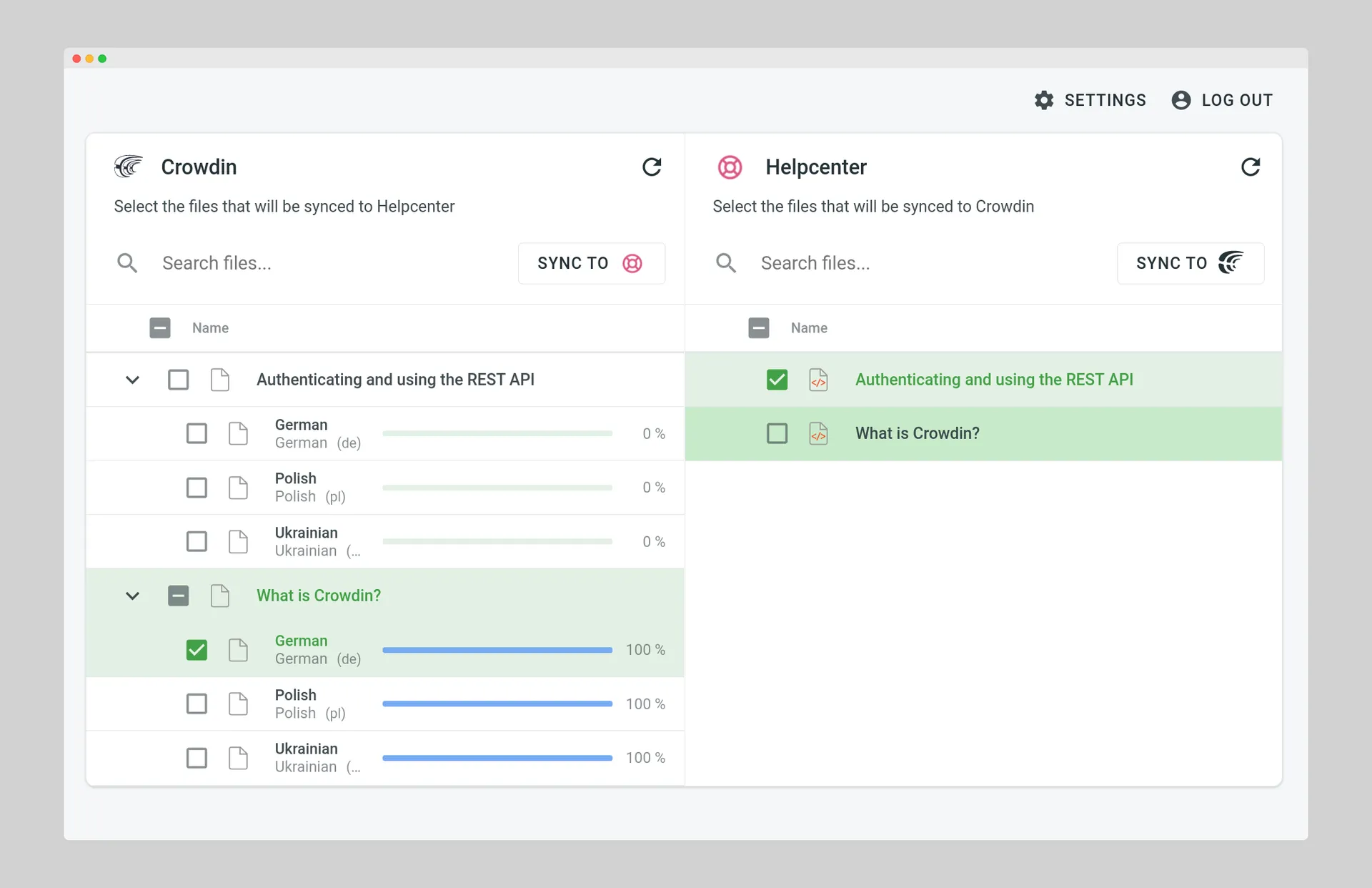Image resolution: width=1372 pixels, height=888 pixels.
Task: Focus the Helpcenter Search files field
Action: coord(931,263)
